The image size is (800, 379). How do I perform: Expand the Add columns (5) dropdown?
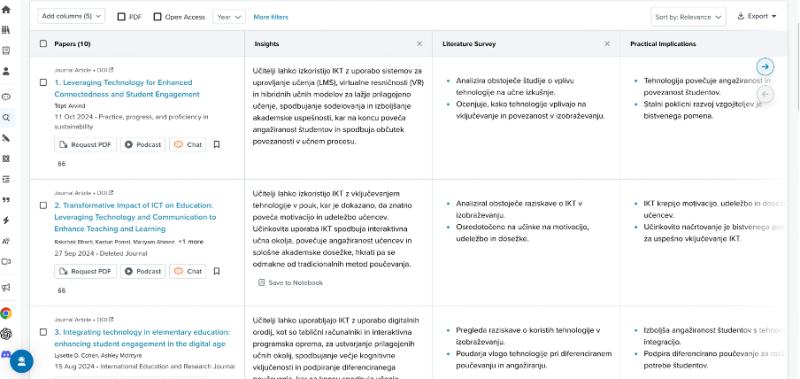click(71, 16)
